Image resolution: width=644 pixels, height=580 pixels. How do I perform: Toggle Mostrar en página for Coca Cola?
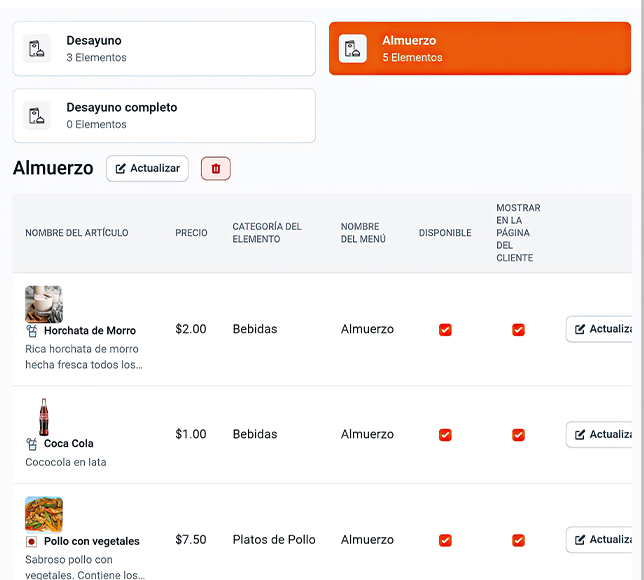tap(518, 435)
